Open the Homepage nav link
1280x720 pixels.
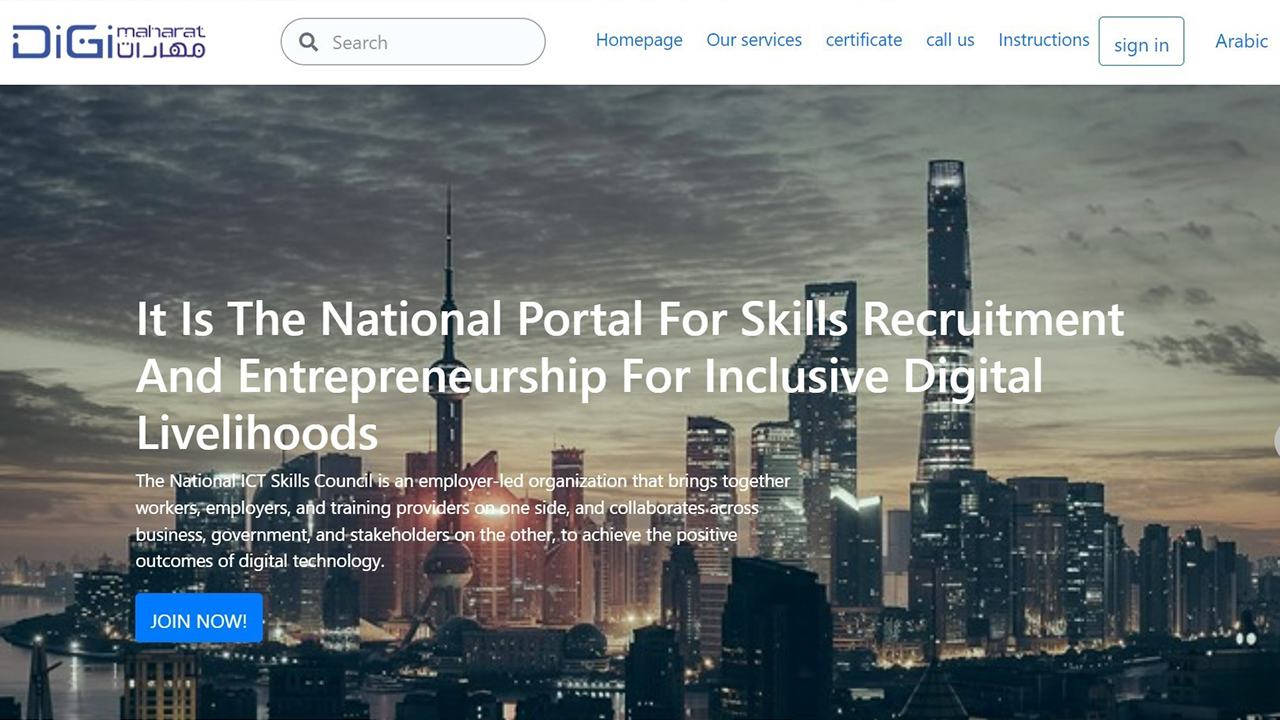pos(639,40)
